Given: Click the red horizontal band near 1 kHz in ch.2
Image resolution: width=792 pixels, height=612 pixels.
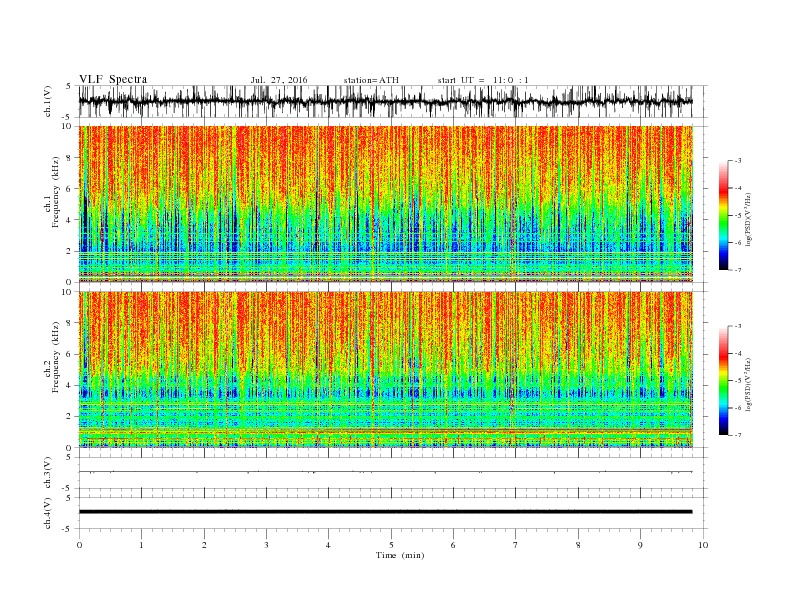Looking at the screenshot, I should pos(386,432).
